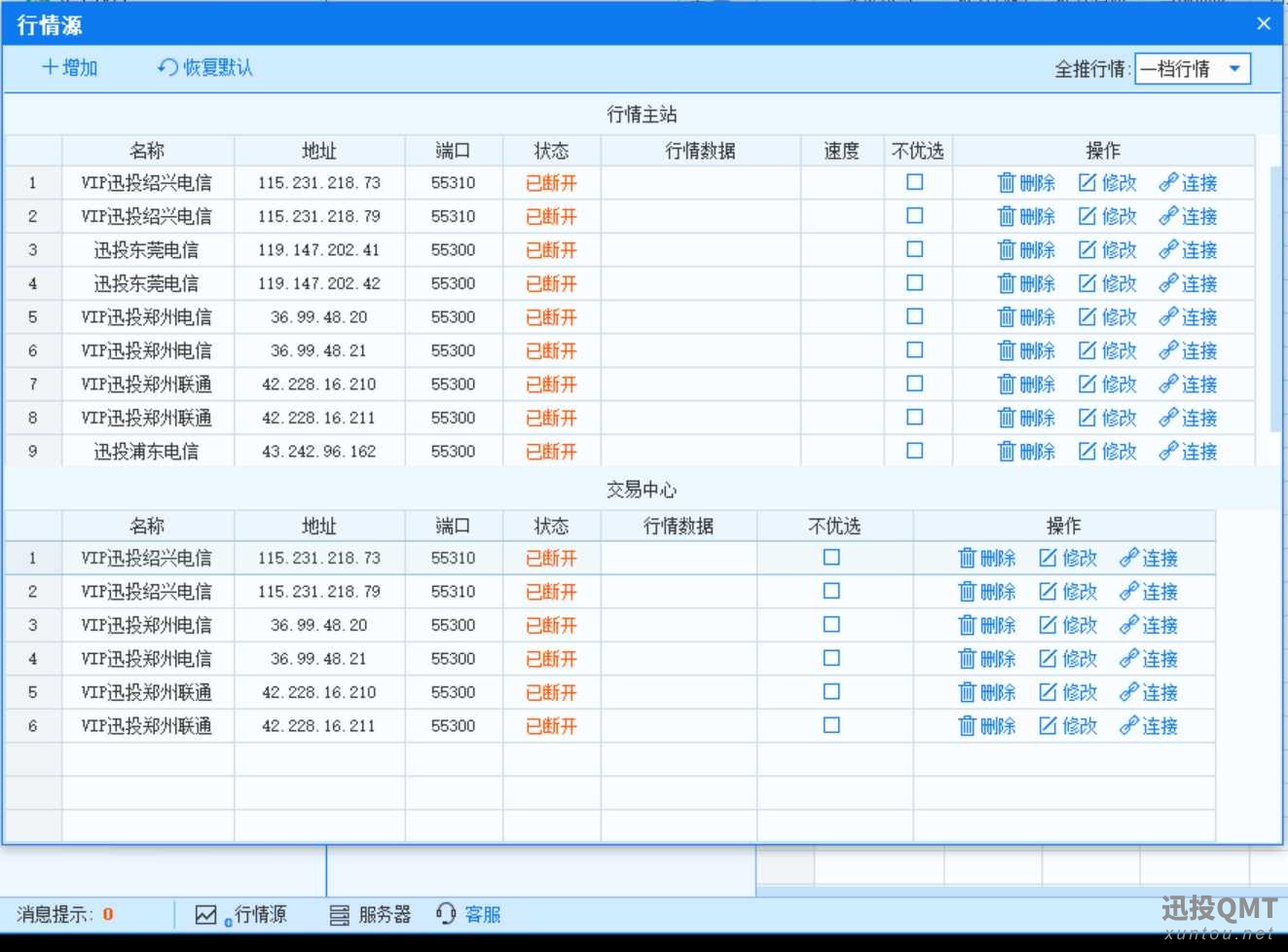Connect 行情主站 row 9 迅投浦东电信
The height and width of the screenshot is (952, 1288).
(x=1189, y=452)
